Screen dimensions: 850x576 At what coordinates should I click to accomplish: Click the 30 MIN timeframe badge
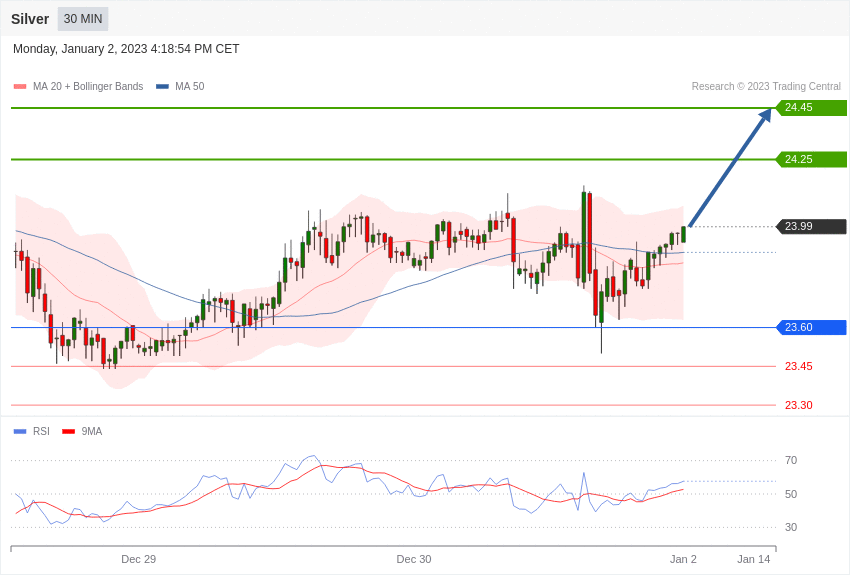83,19
